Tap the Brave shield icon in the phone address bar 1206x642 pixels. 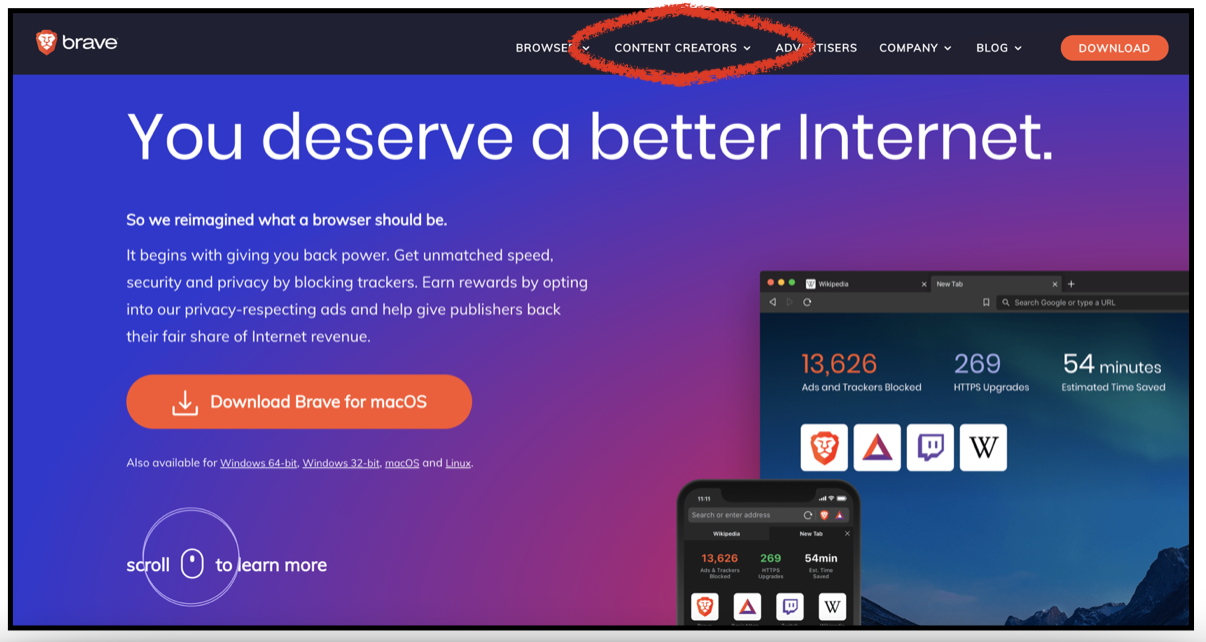[x=824, y=515]
